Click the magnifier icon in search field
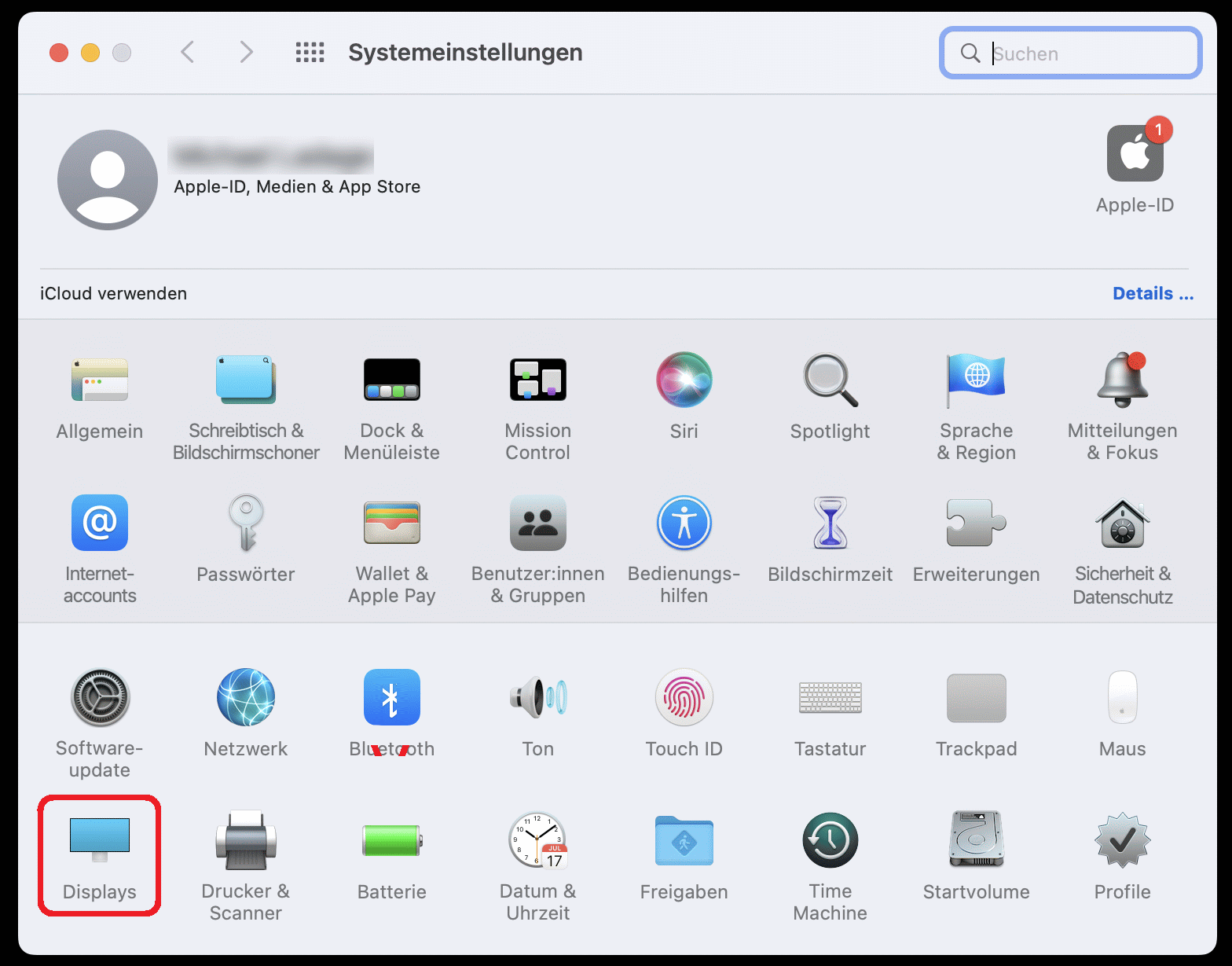This screenshot has height=966, width=1232. coord(970,53)
